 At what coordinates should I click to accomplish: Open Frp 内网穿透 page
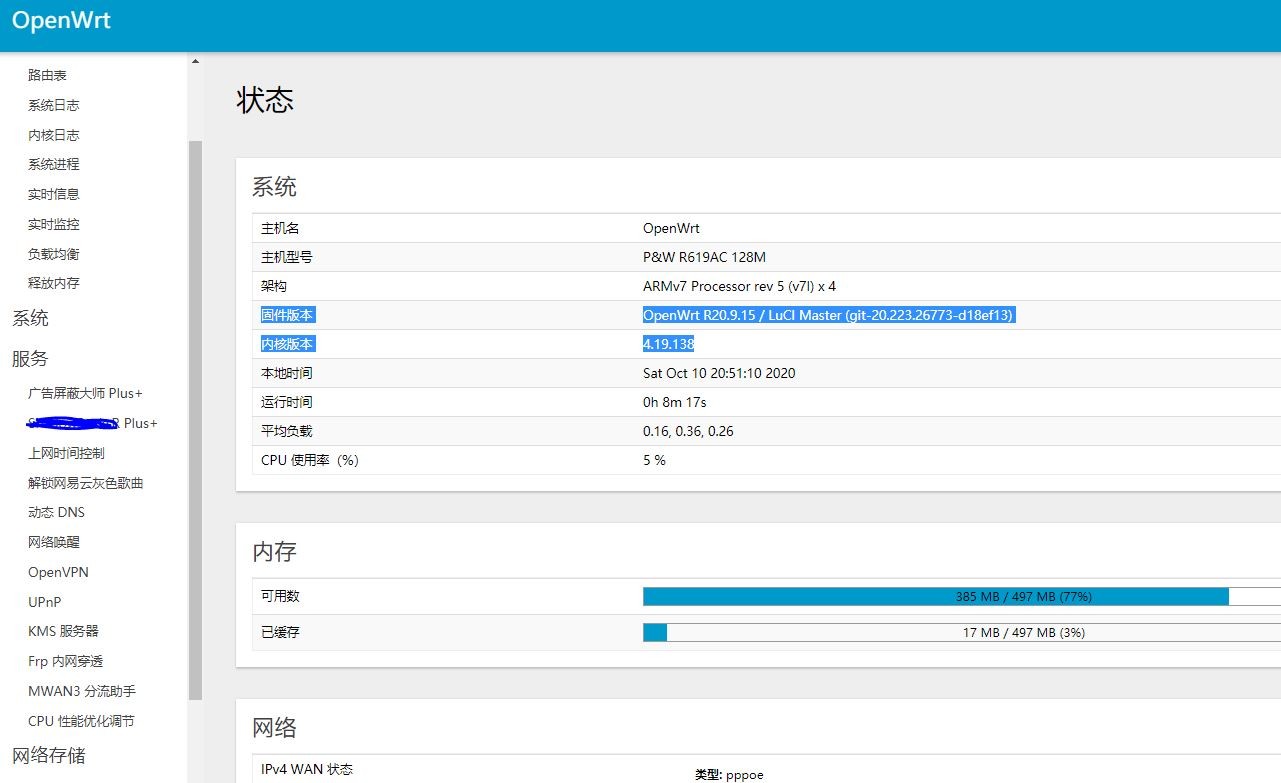[x=65, y=661]
